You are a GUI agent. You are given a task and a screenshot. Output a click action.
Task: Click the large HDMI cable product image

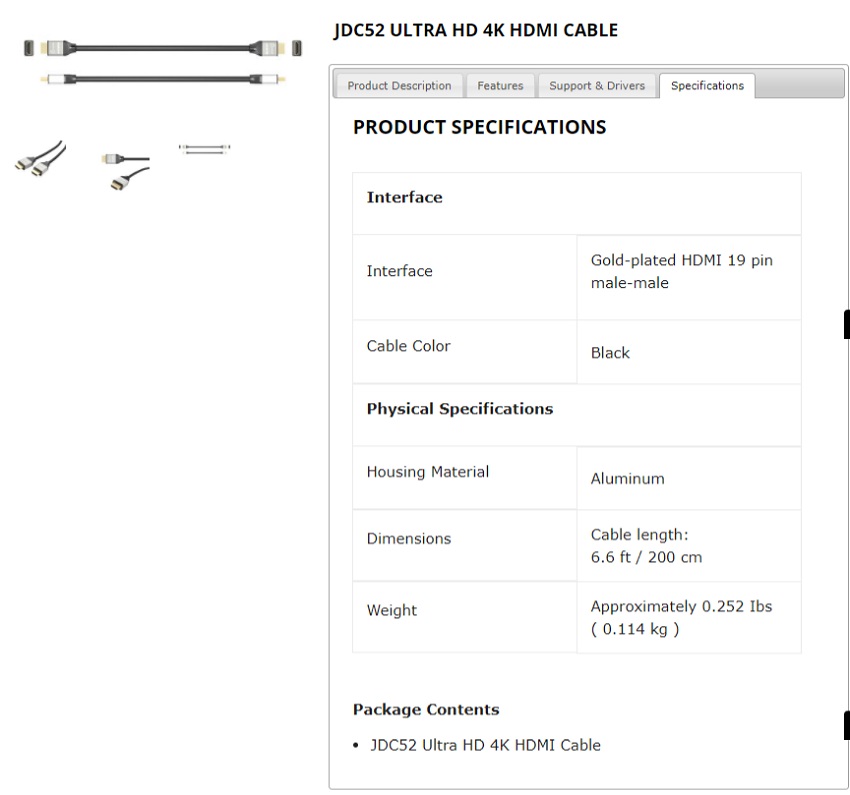(163, 61)
